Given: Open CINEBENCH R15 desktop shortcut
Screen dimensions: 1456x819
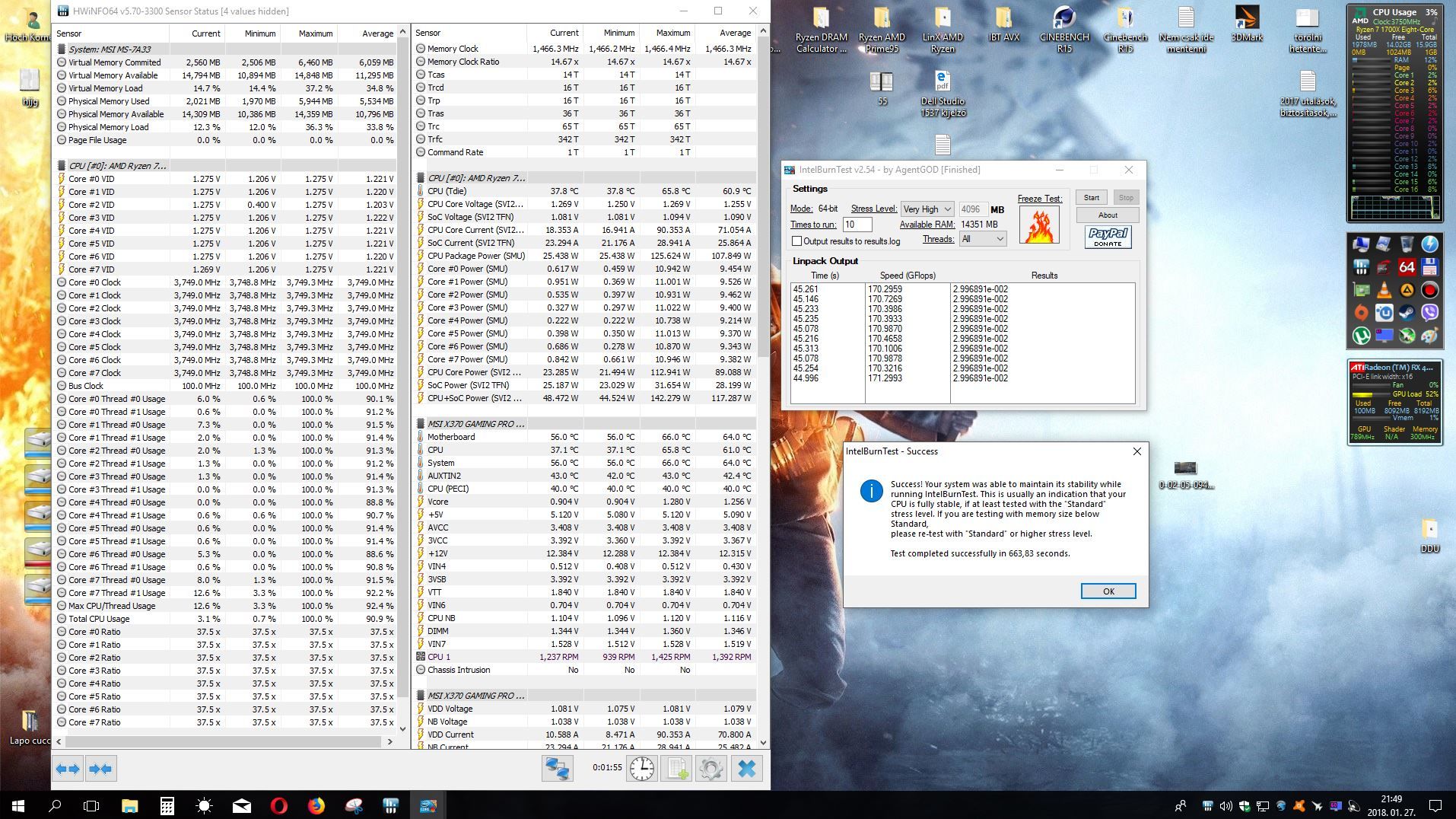Looking at the screenshot, I should (1064, 29).
